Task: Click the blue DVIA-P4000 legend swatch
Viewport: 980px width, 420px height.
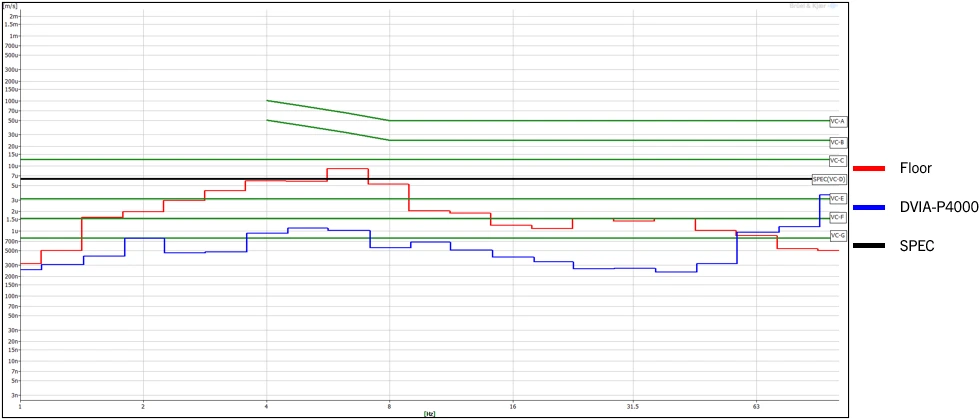Action: [869, 208]
